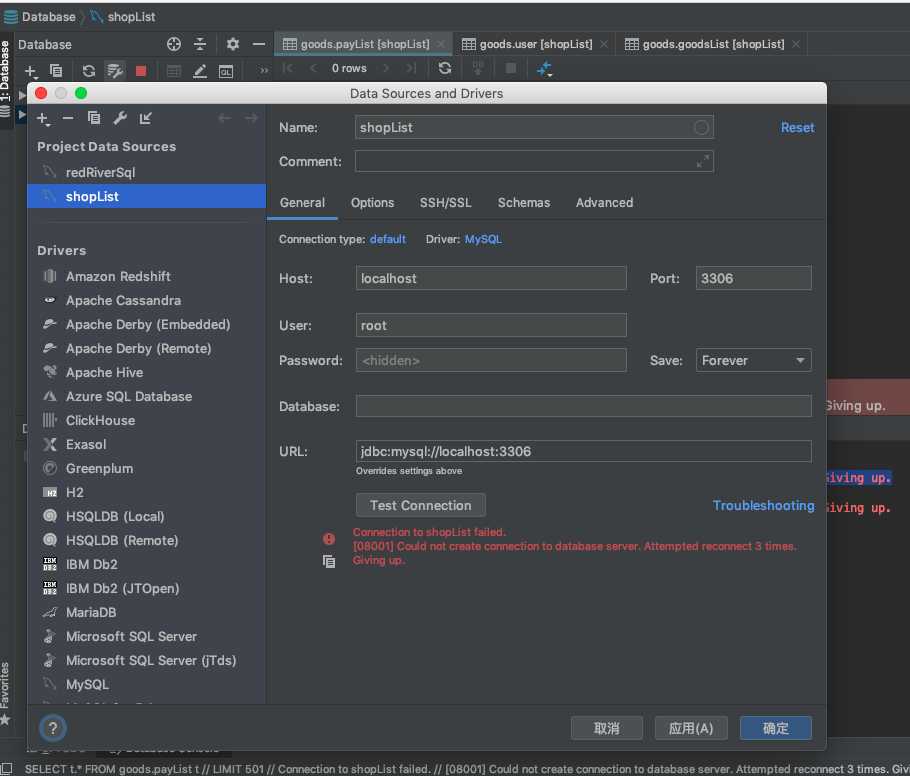Hide the Database panel with minus icon
Screen dimensions: 910x776
259,44
